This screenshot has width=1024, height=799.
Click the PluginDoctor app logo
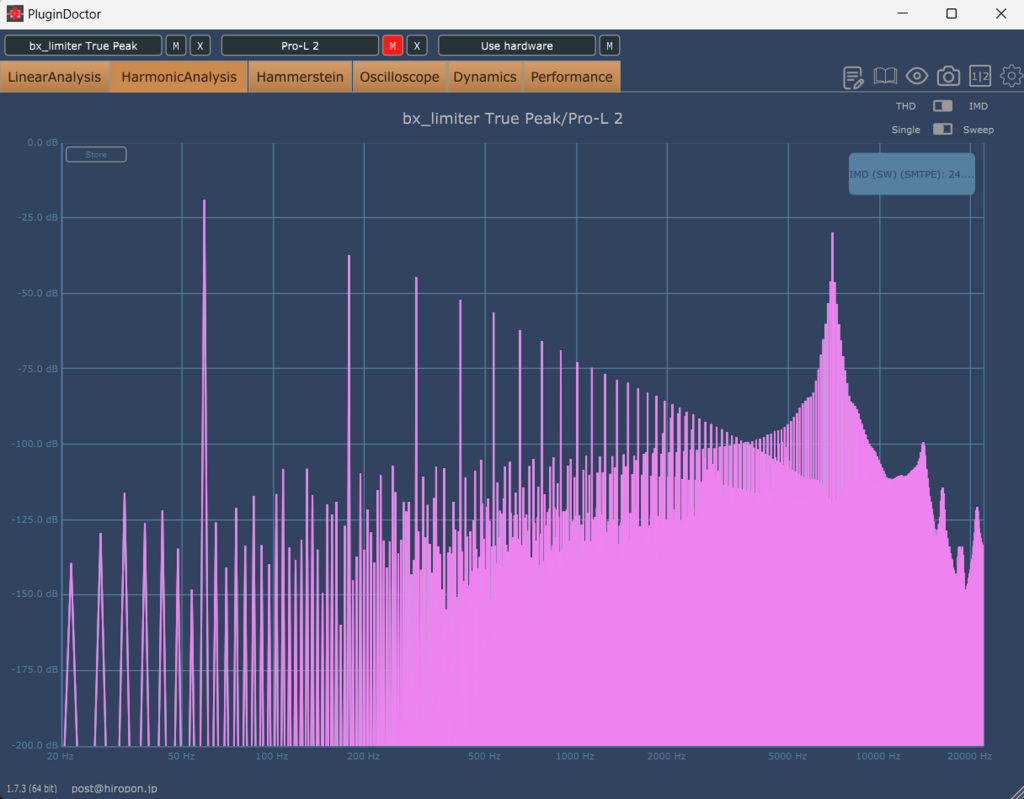tap(14, 14)
